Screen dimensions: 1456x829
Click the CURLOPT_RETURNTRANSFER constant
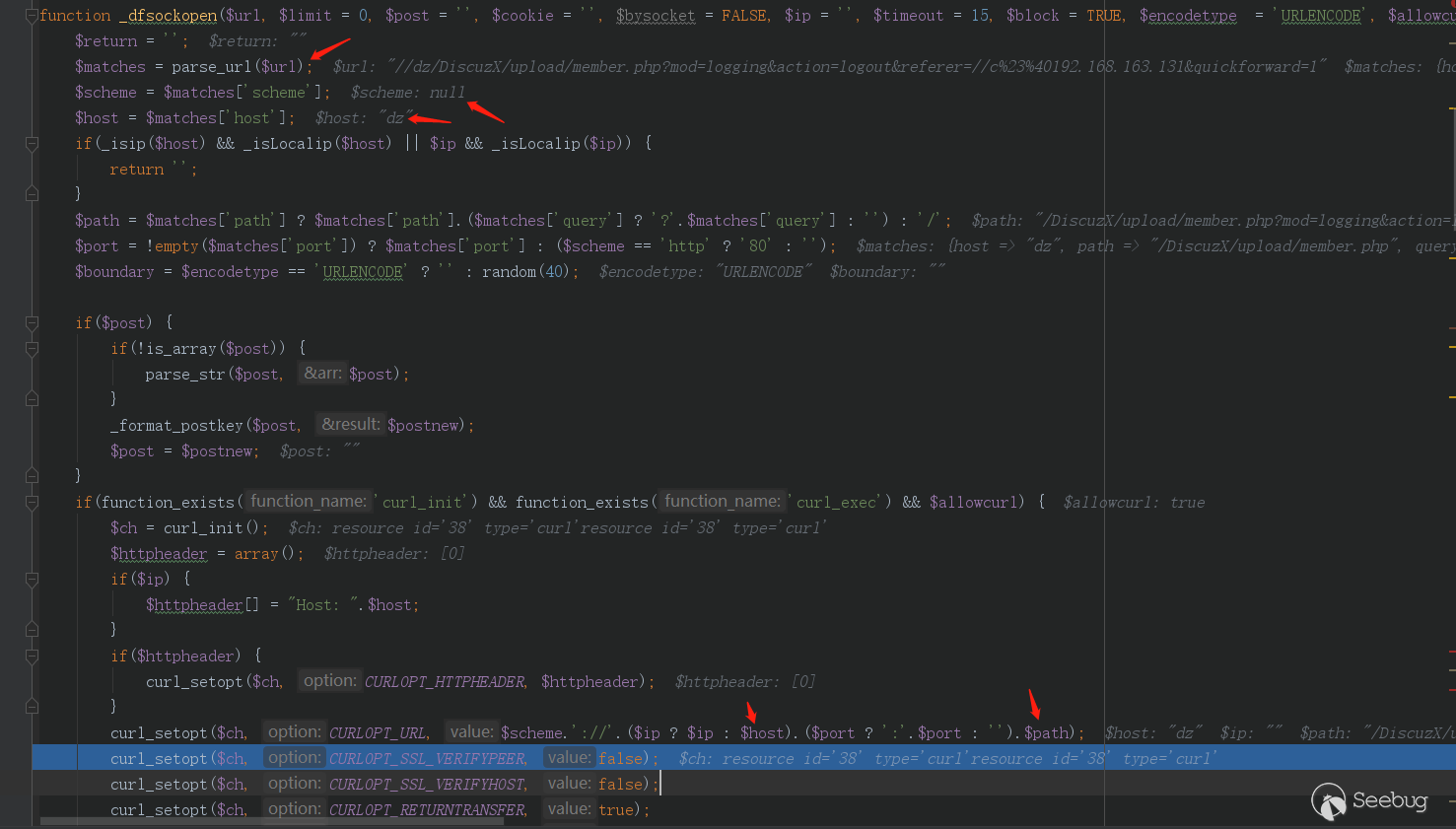coord(427,810)
